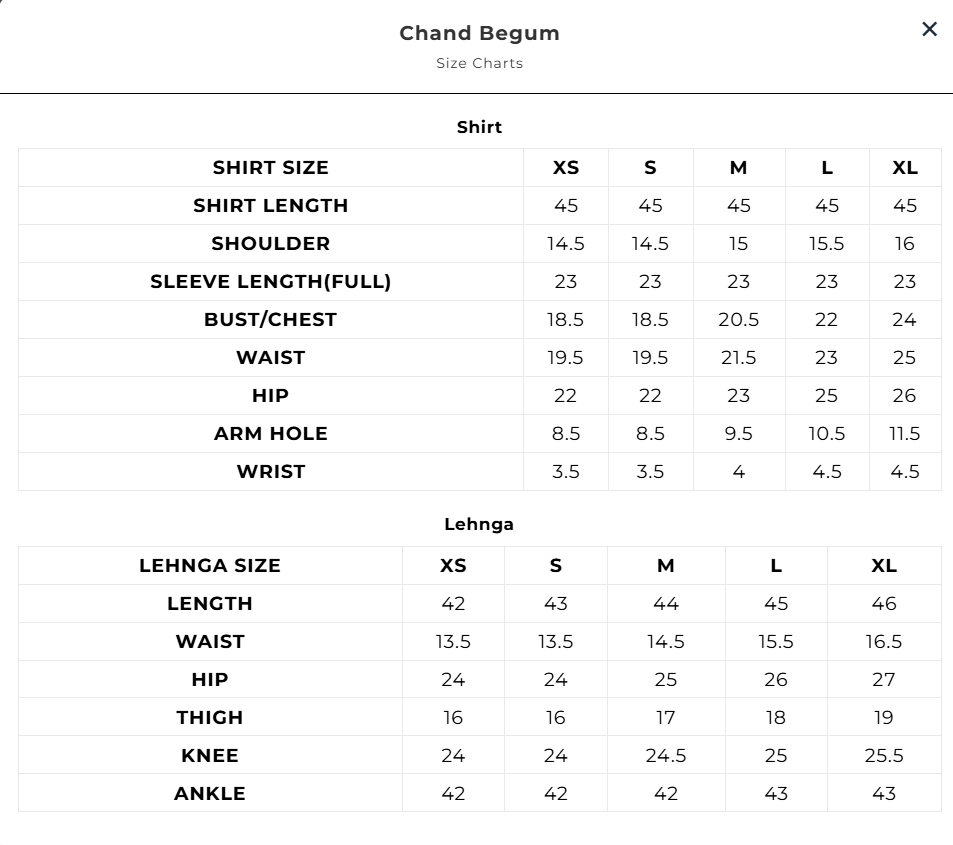
Task: Select the Lehnga table heading
Action: point(479,524)
